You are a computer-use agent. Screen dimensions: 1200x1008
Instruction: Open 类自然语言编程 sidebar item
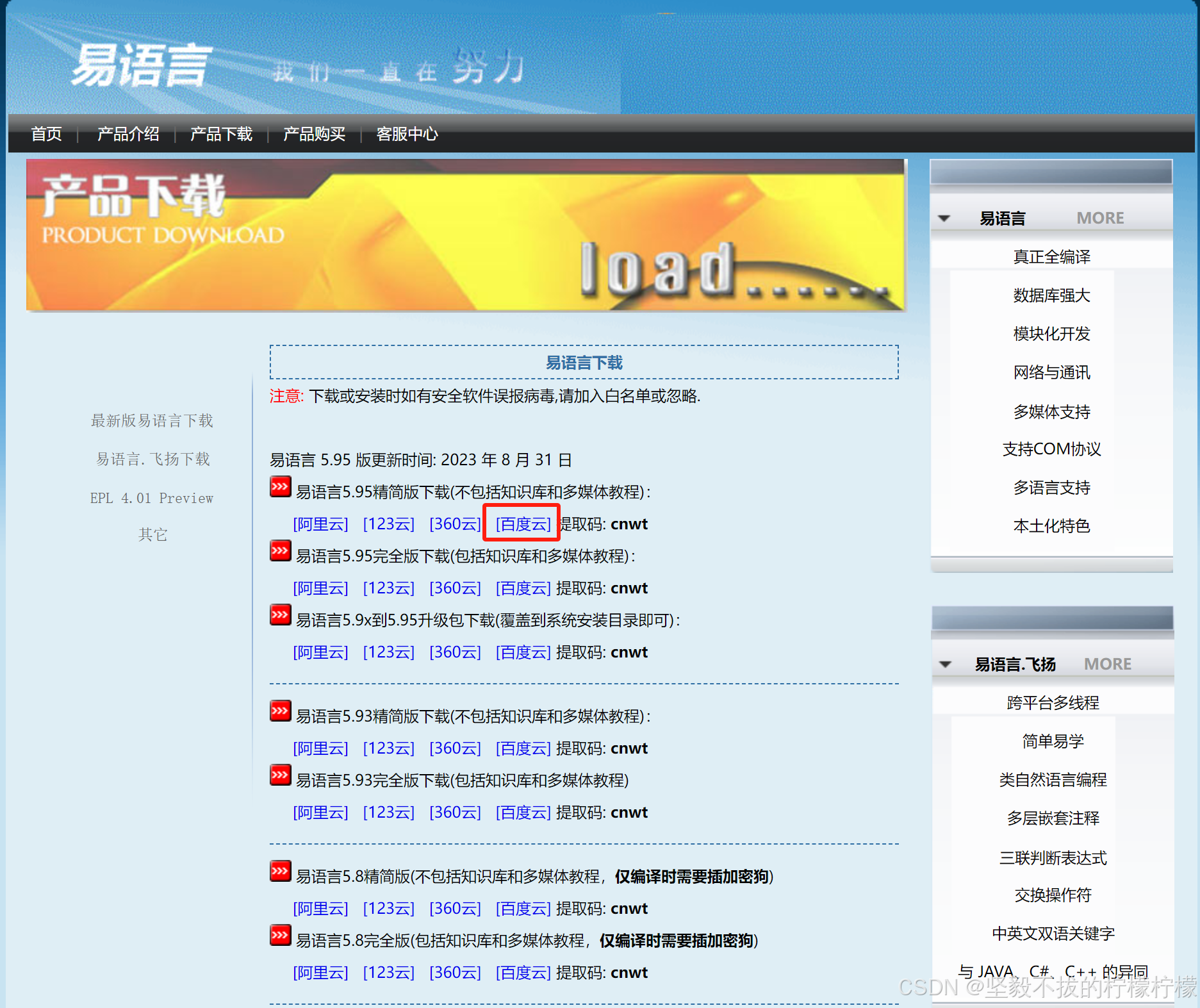click(1053, 780)
